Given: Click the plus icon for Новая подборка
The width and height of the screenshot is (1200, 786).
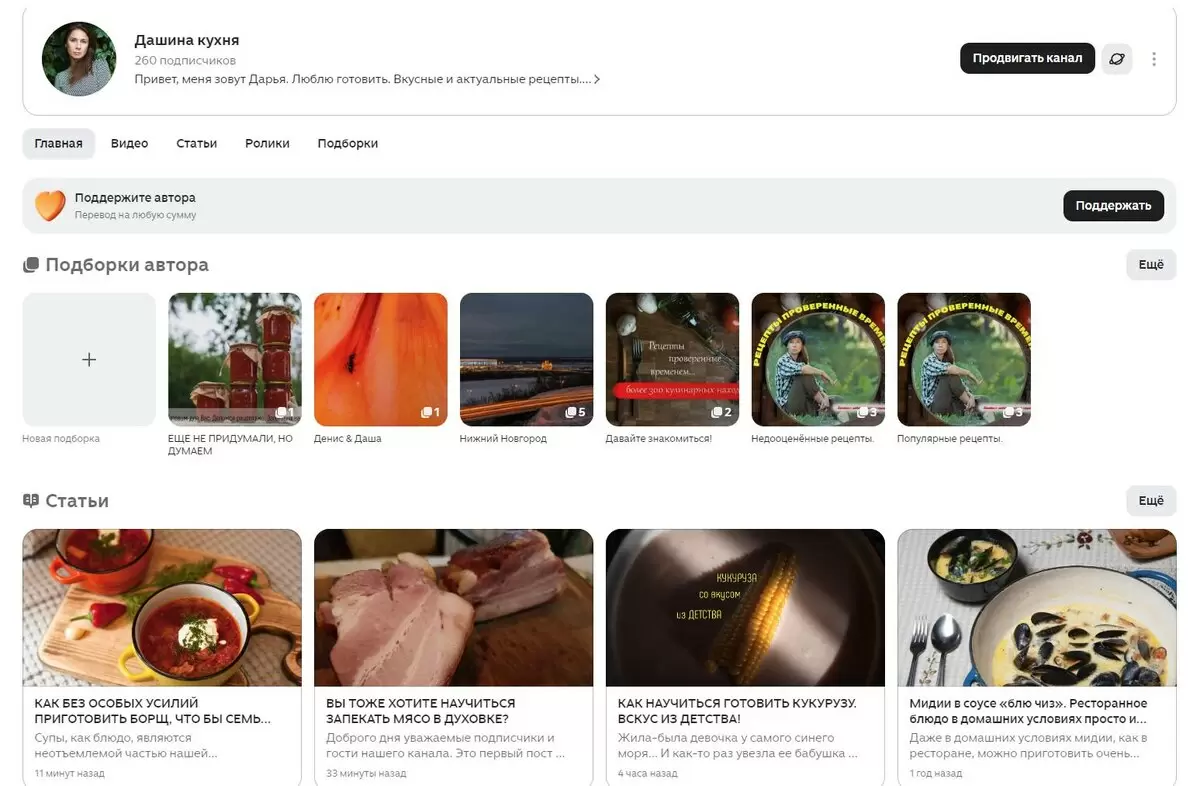Looking at the screenshot, I should (x=89, y=360).
